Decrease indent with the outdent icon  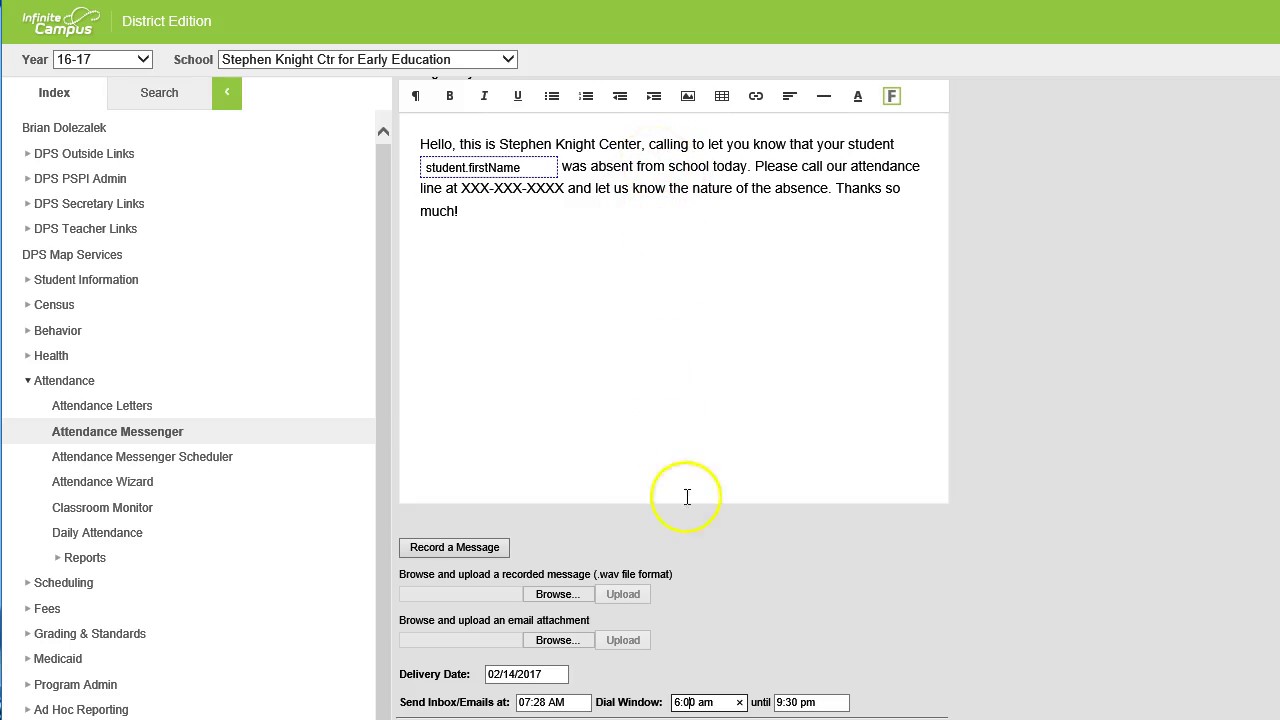click(x=620, y=96)
